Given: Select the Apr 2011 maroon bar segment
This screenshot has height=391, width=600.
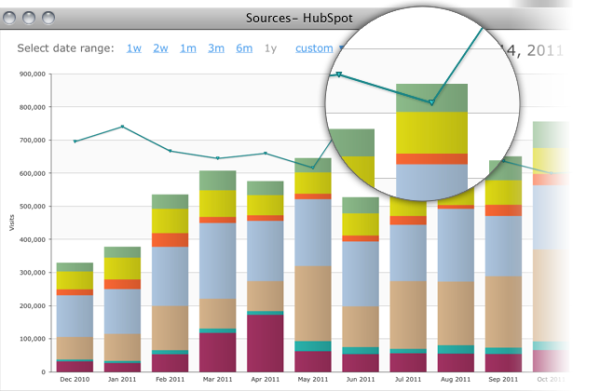Looking at the screenshot, I should (x=265, y=343).
